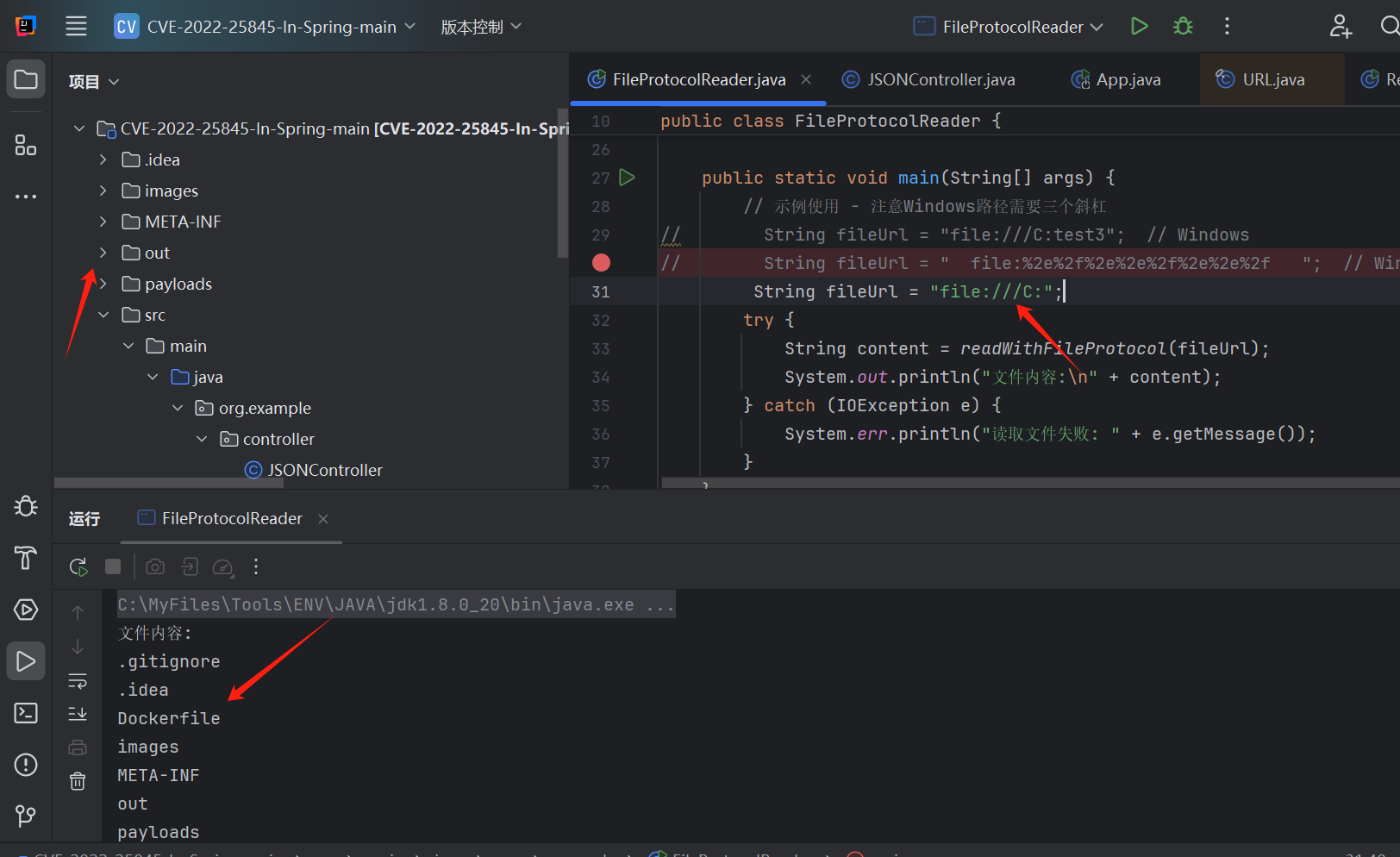Expand the .idea folder
Screen dimensions: 1400x857
coord(103,160)
